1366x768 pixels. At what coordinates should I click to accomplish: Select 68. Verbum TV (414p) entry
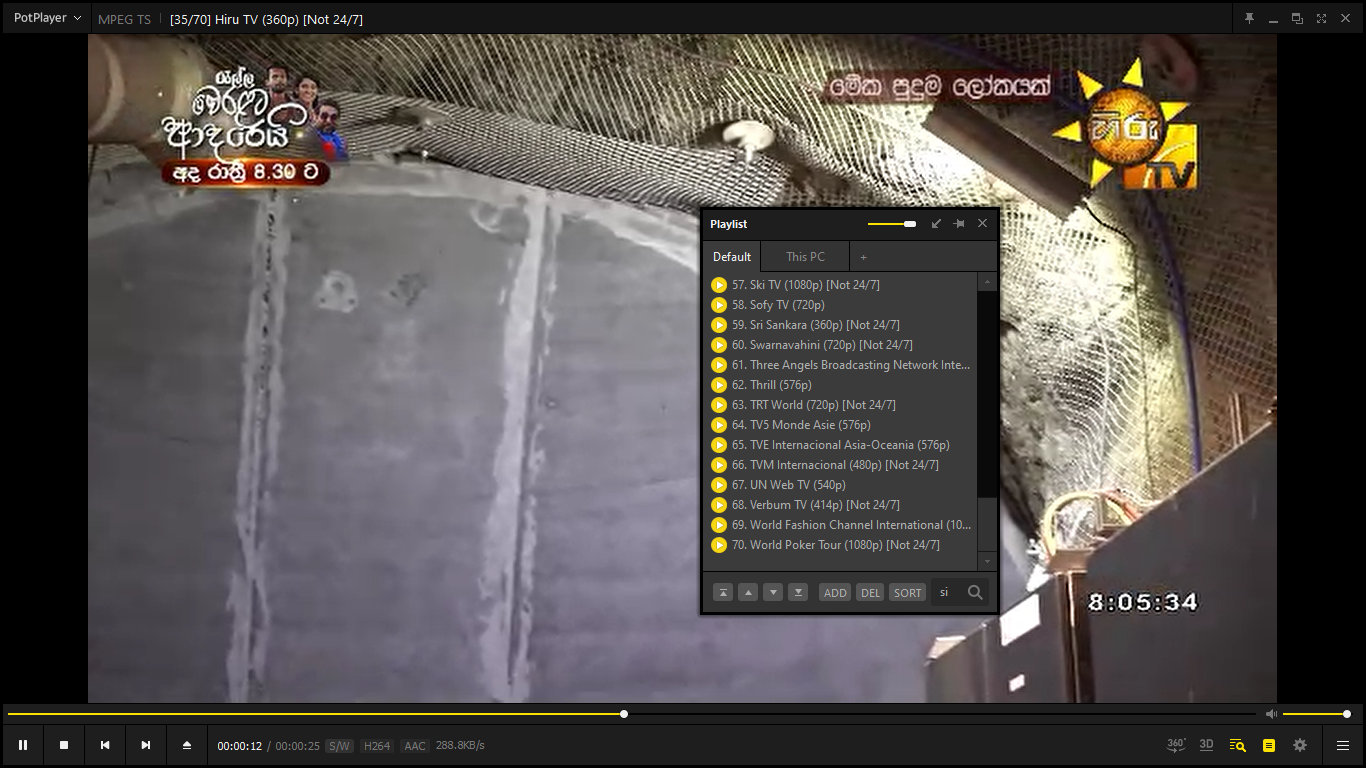[840, 505]
